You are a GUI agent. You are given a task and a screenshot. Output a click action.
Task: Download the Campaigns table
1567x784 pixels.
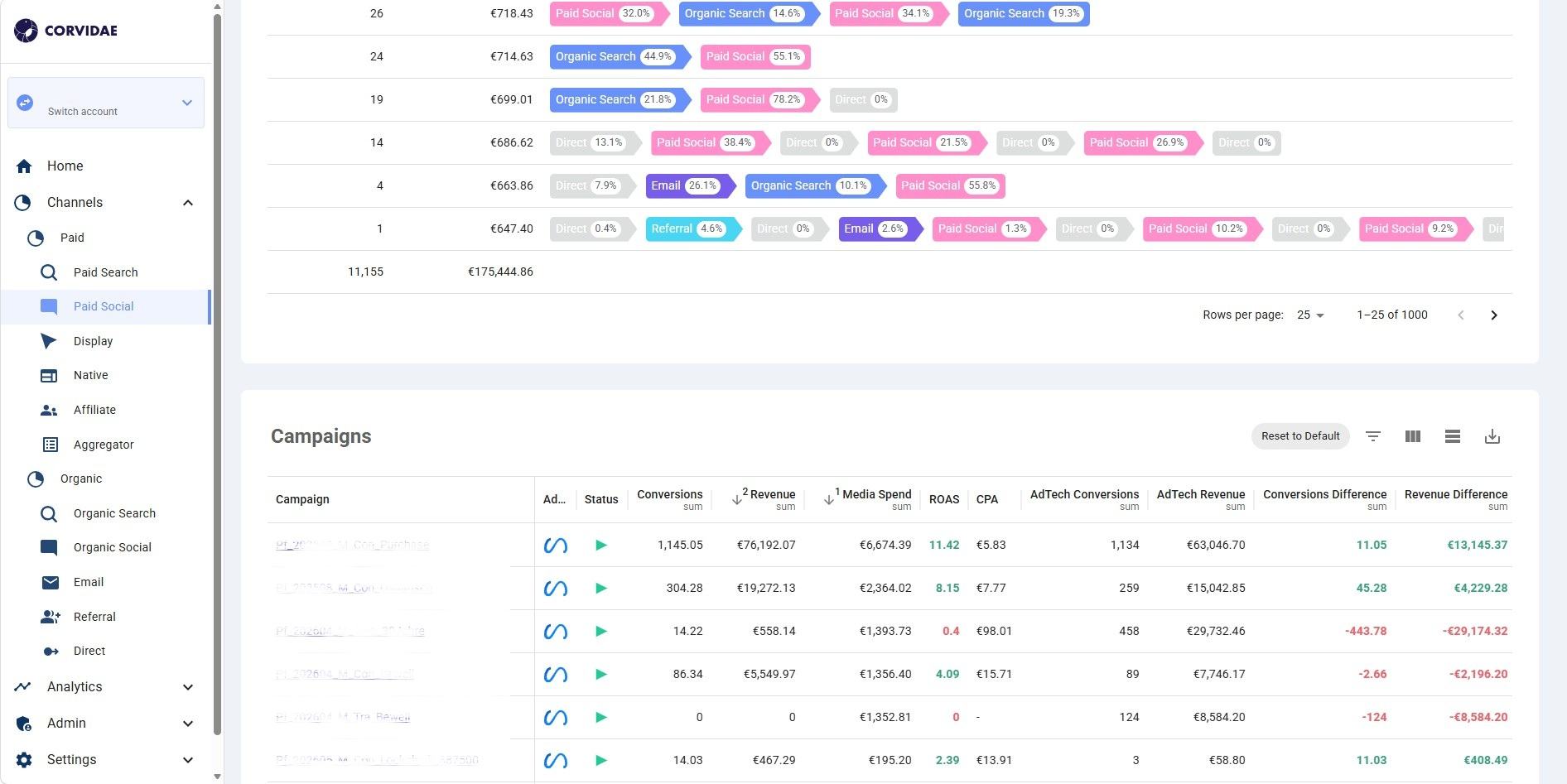[1492, 436]
